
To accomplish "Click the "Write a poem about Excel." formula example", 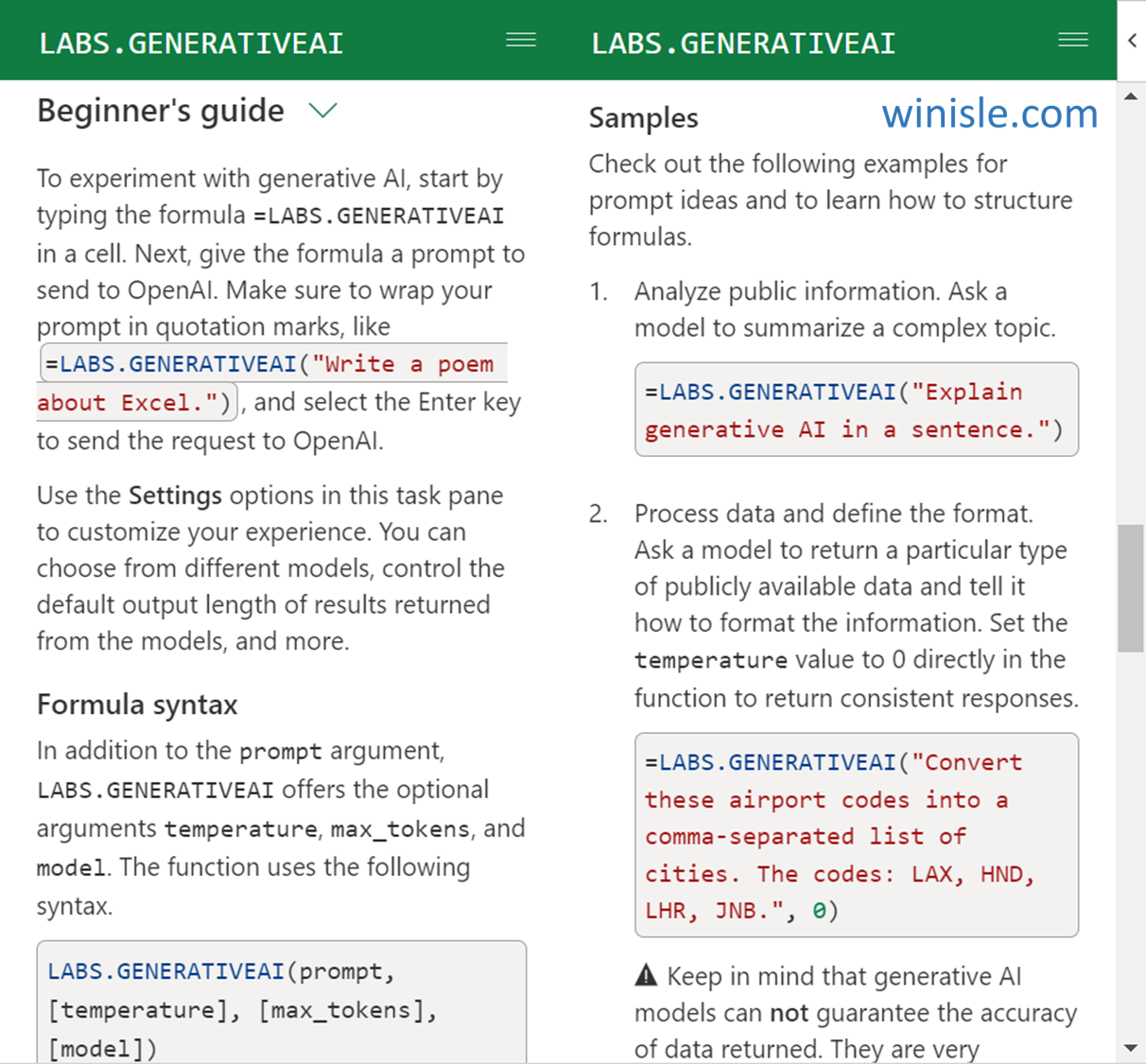I will click(x=274, y=383).
